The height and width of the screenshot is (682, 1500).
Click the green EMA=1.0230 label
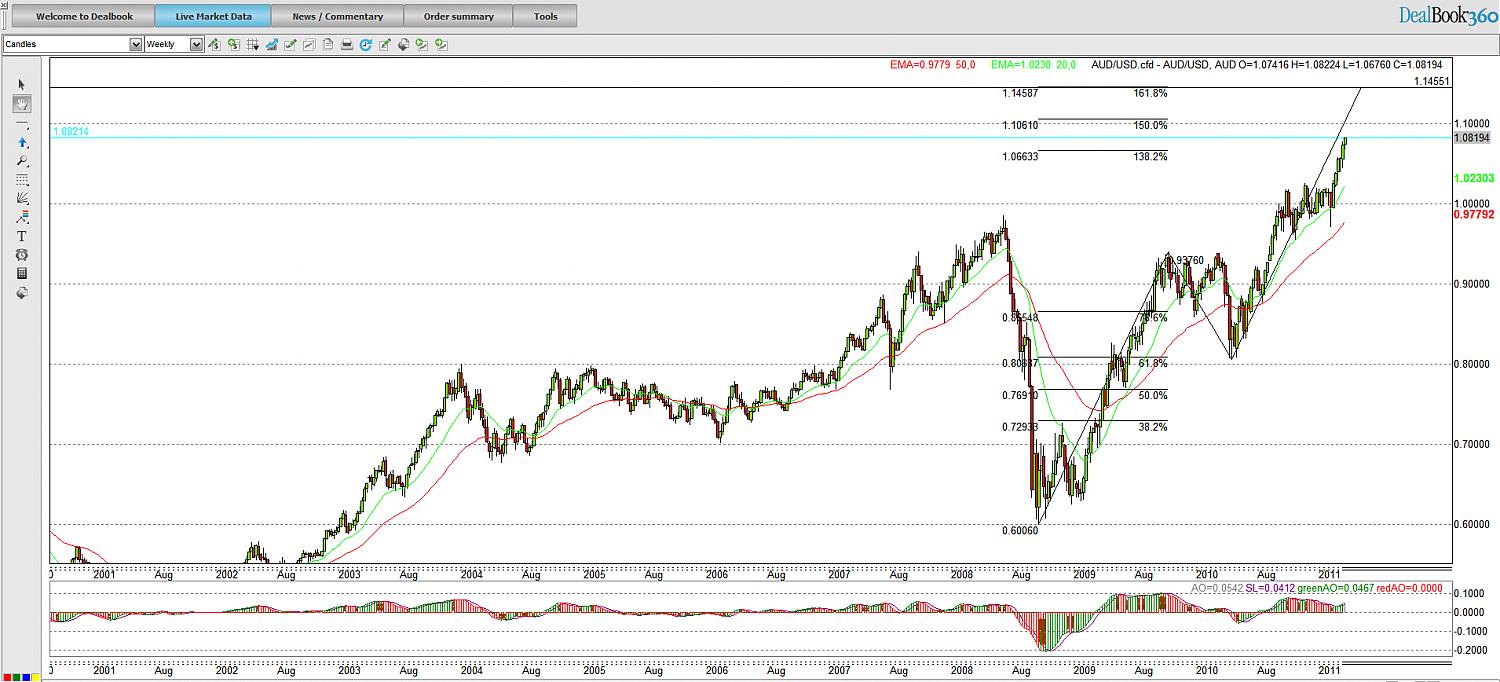pos(1033,65)
